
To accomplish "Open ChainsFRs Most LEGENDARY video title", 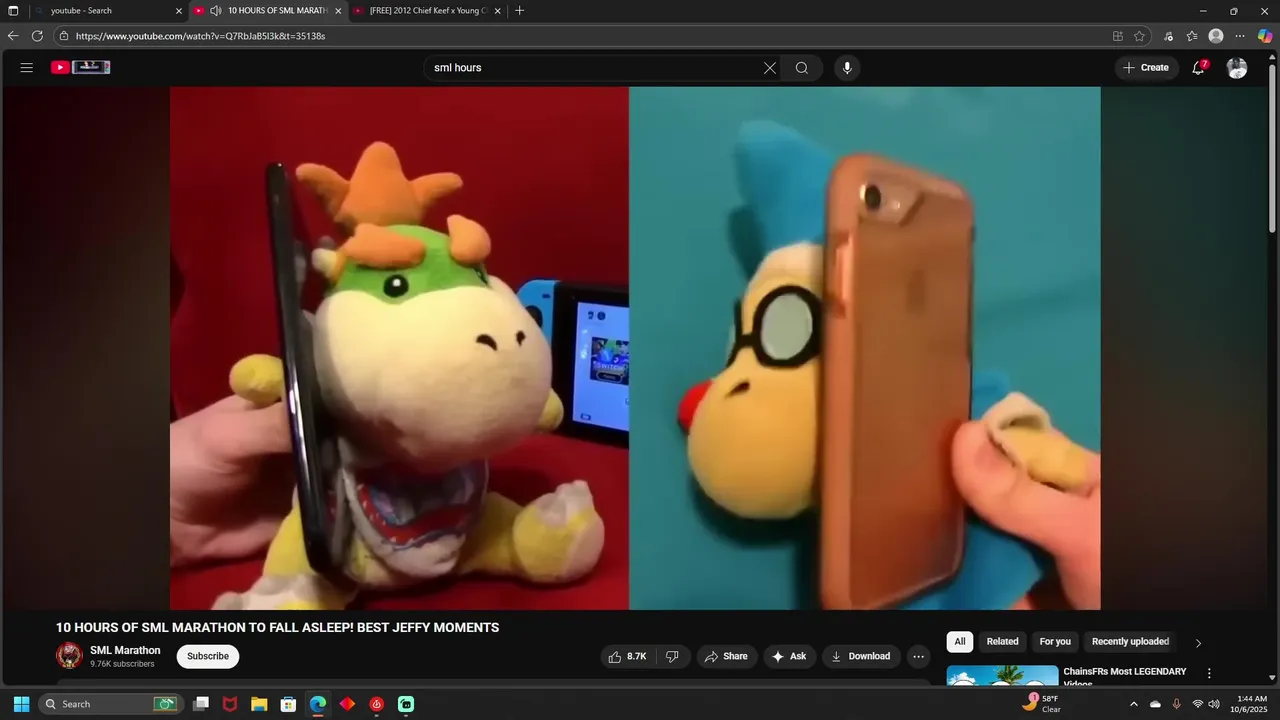I will pyautogui.click(x=1125, y=677).
